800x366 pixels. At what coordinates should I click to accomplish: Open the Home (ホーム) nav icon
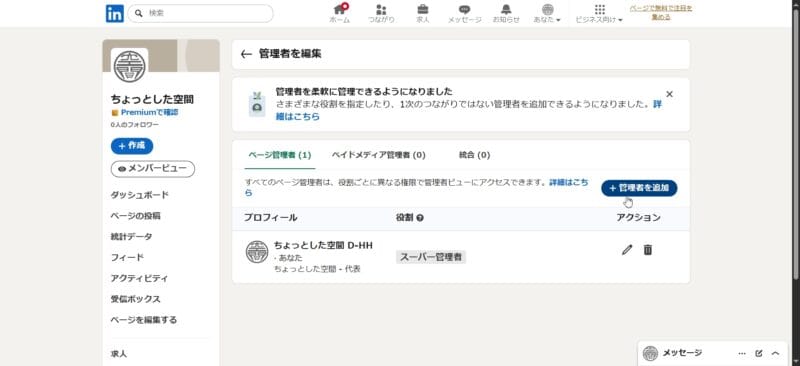point(339,14)
